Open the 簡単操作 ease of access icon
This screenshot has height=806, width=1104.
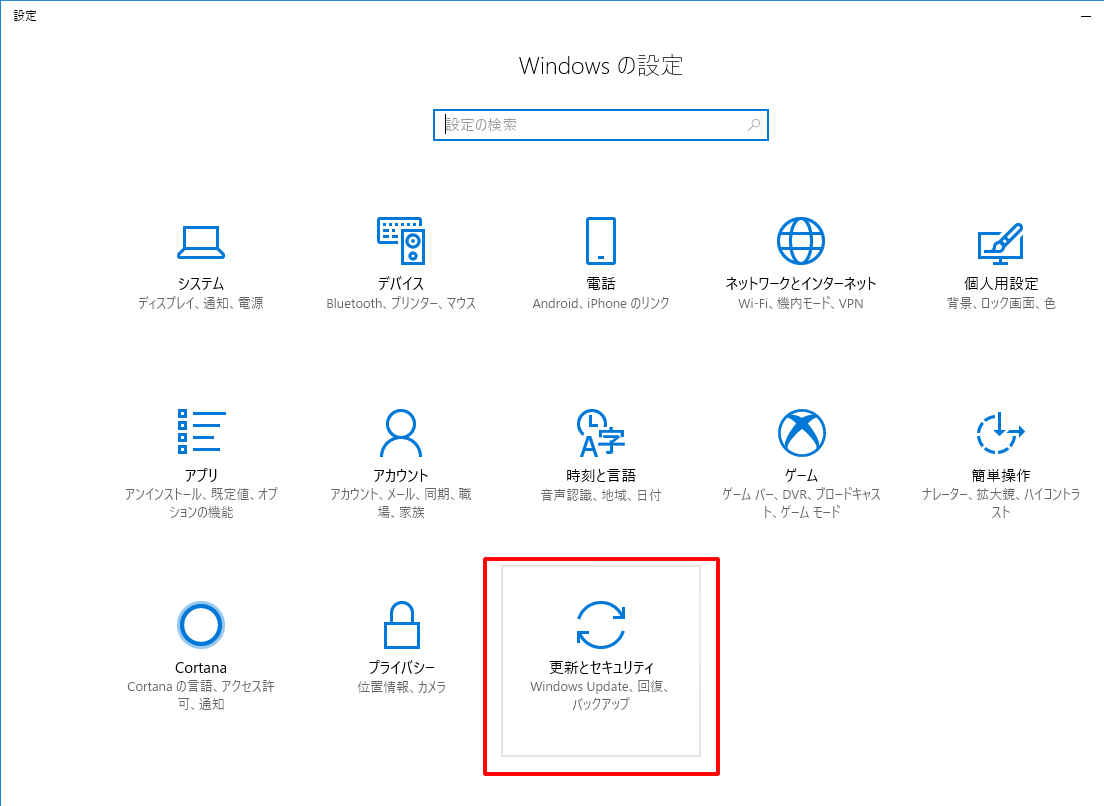tap(1000, 433)
